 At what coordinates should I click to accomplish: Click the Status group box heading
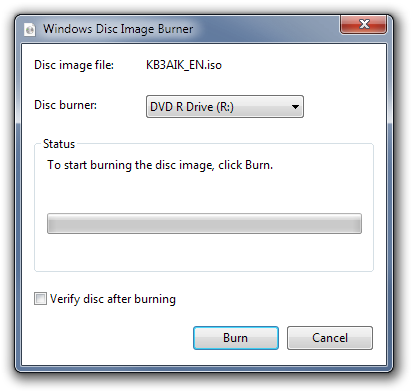click(59, 144)
